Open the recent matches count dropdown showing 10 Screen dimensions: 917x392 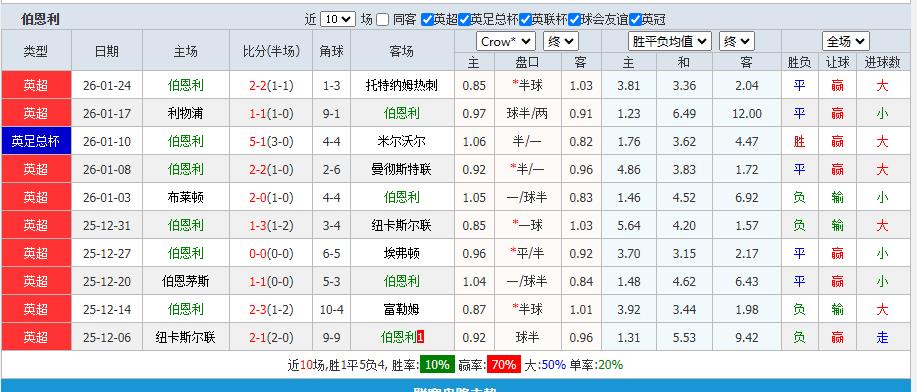point(338,19)
